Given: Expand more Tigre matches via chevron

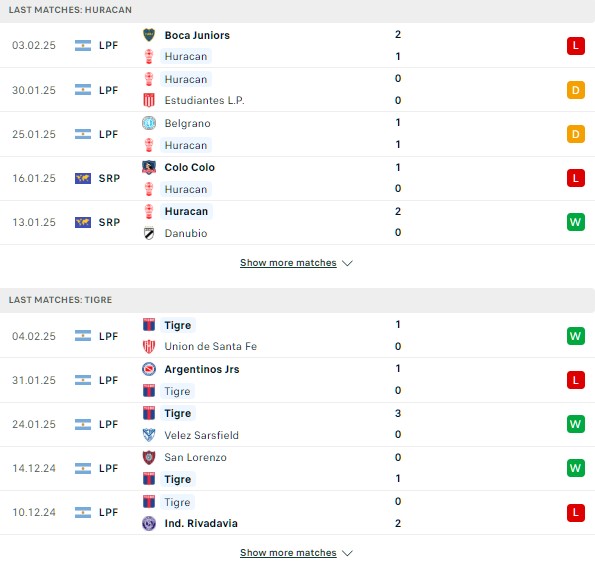Looking at the screenshot, I should click(x=347, y=553).
